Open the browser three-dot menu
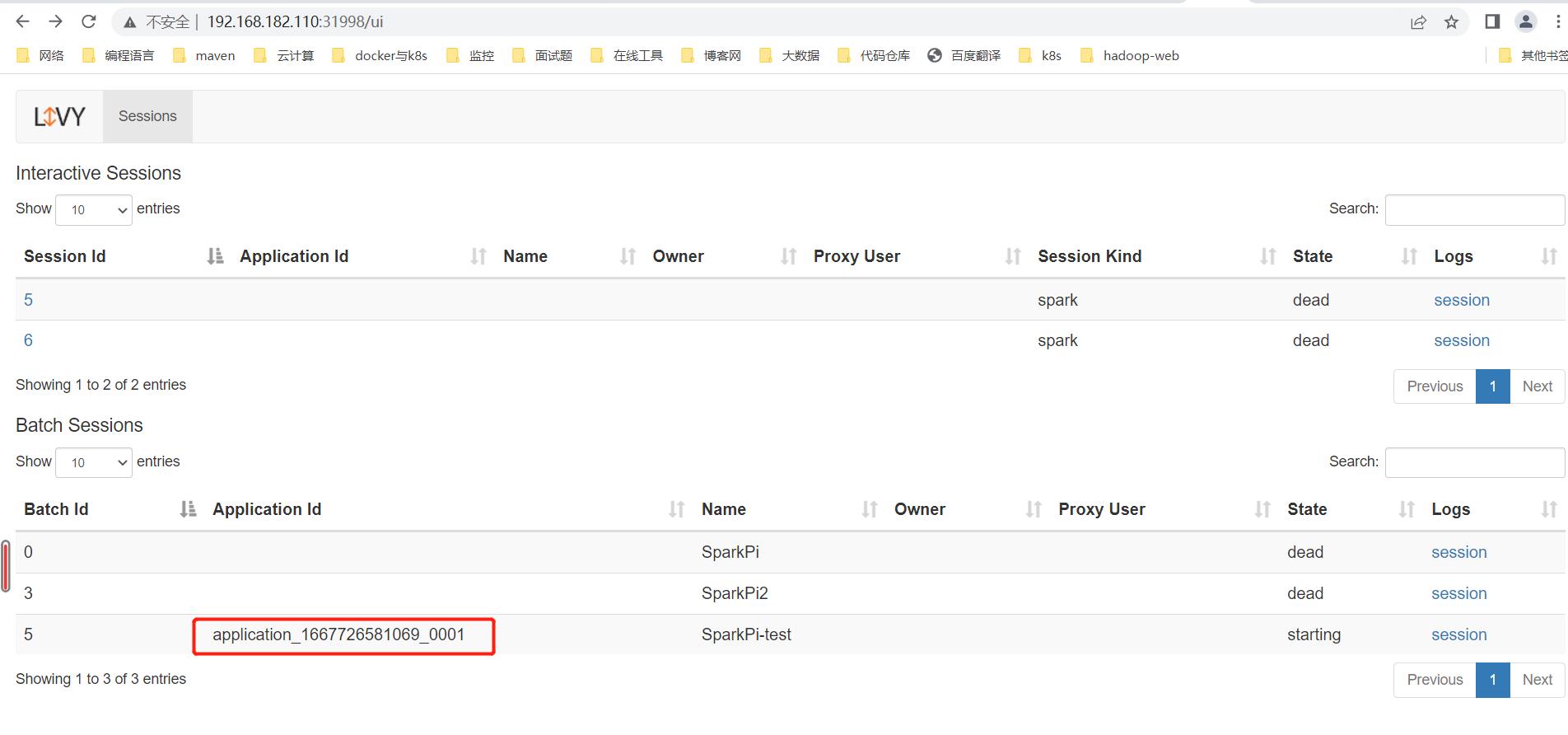Screen dimensions: 1568x735 coord(1558,21)
